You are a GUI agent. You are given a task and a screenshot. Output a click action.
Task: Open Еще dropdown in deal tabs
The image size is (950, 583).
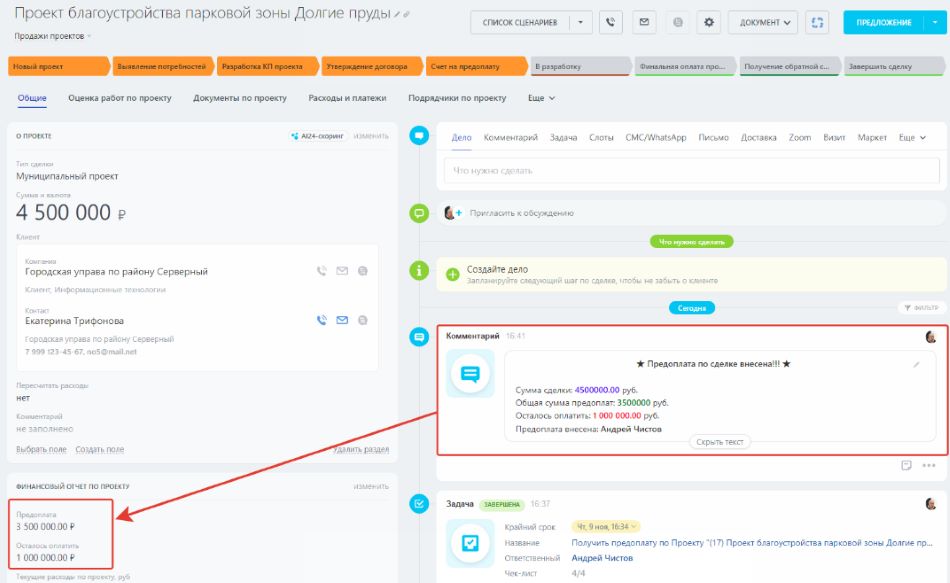coord(541,98)
